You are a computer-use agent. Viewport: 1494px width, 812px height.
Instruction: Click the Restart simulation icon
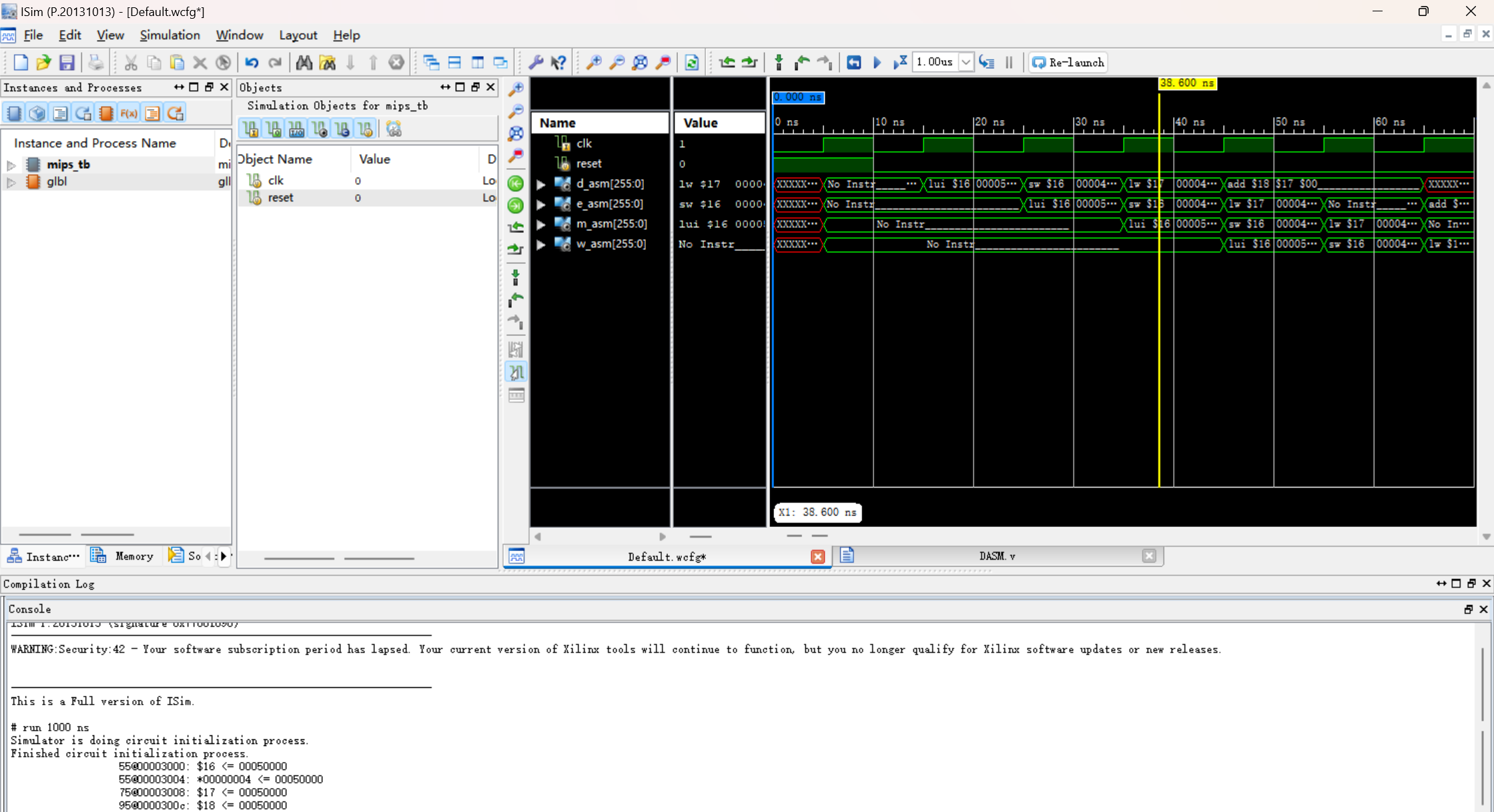pos(853,63)
